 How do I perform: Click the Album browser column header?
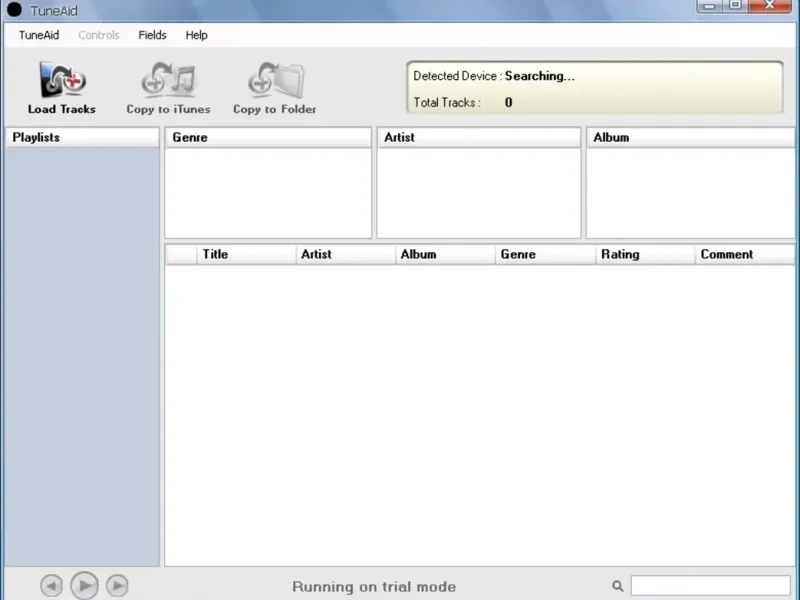point(691,137)
